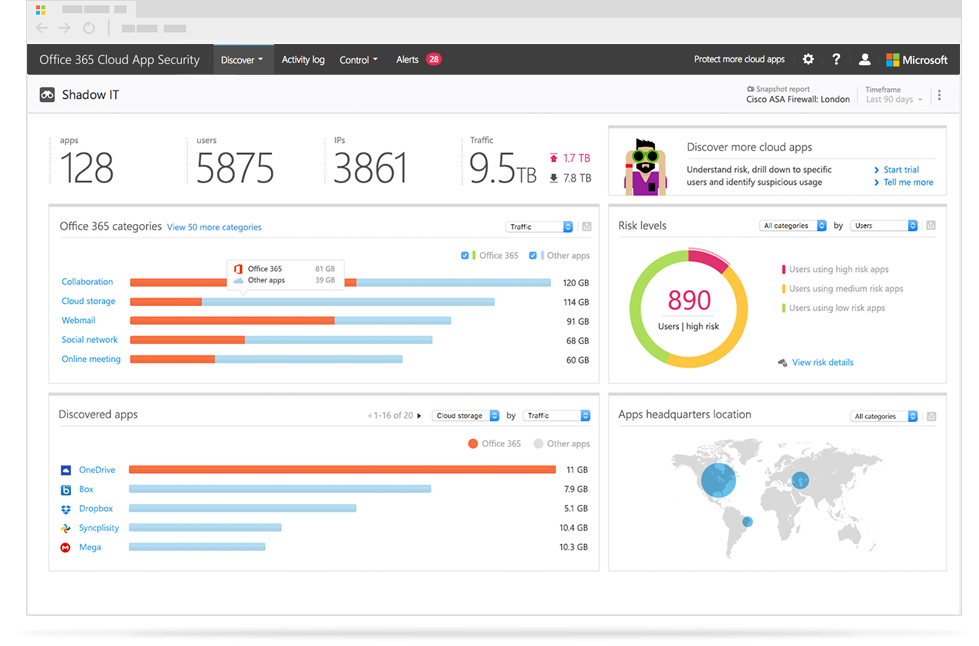Click the 890 users high risk count
Viewport: 979px width, 646px height.
click(x=689, y=300)
